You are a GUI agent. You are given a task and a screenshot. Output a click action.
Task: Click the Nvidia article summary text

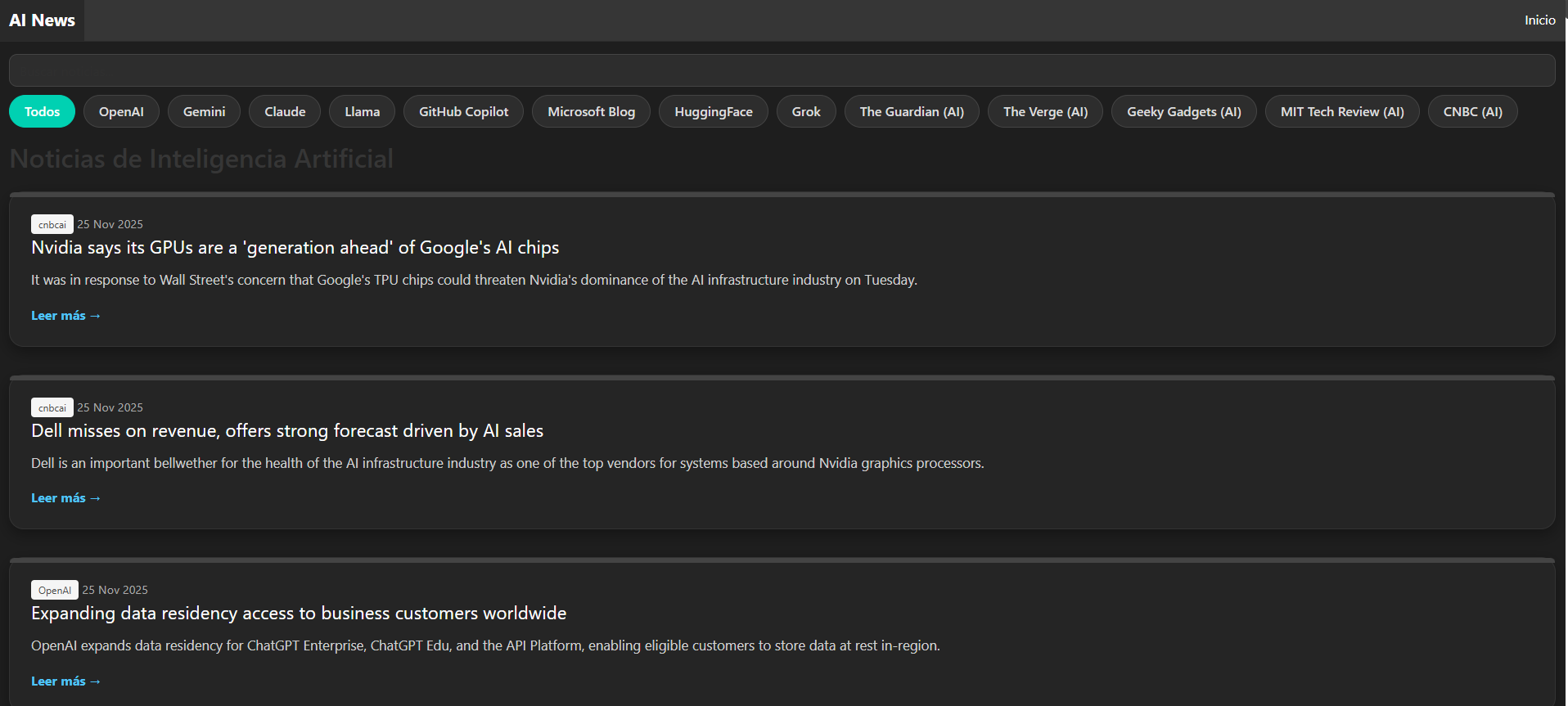click(474, 280)
